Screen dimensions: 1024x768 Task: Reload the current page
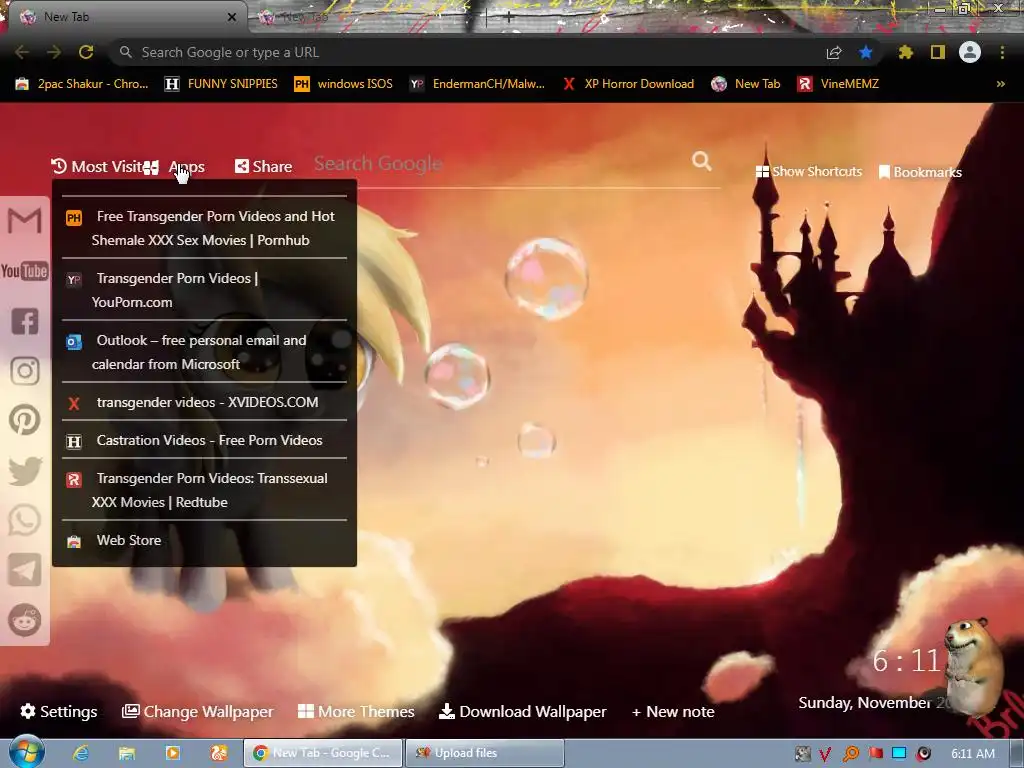(x=86, y=52)
